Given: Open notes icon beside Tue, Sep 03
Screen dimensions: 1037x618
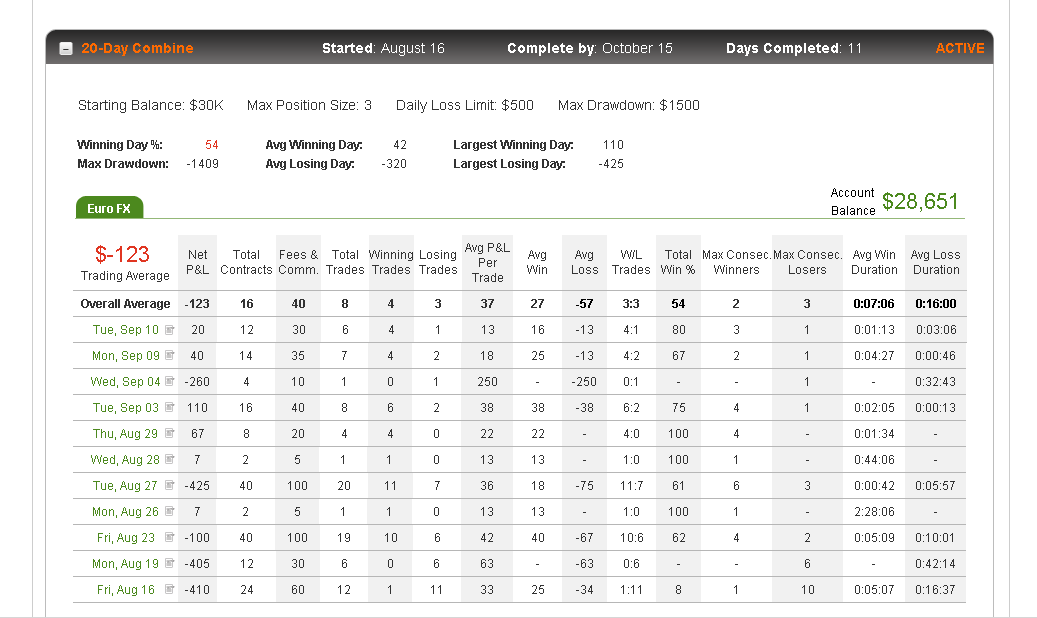Looking at the screenshot, I should pyautogui.click(x=170, y=407).
